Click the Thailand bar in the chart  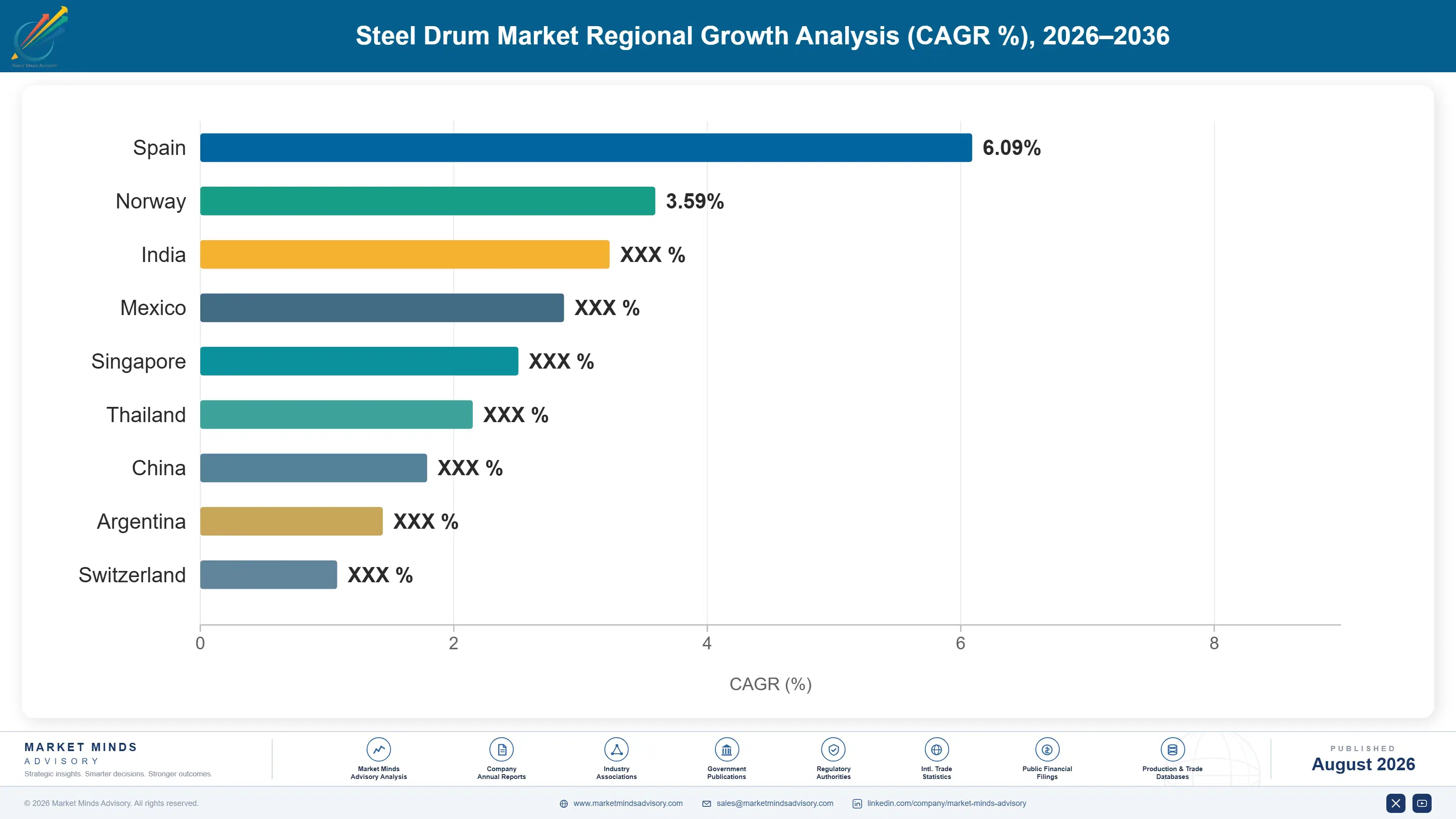click(336, 415)
